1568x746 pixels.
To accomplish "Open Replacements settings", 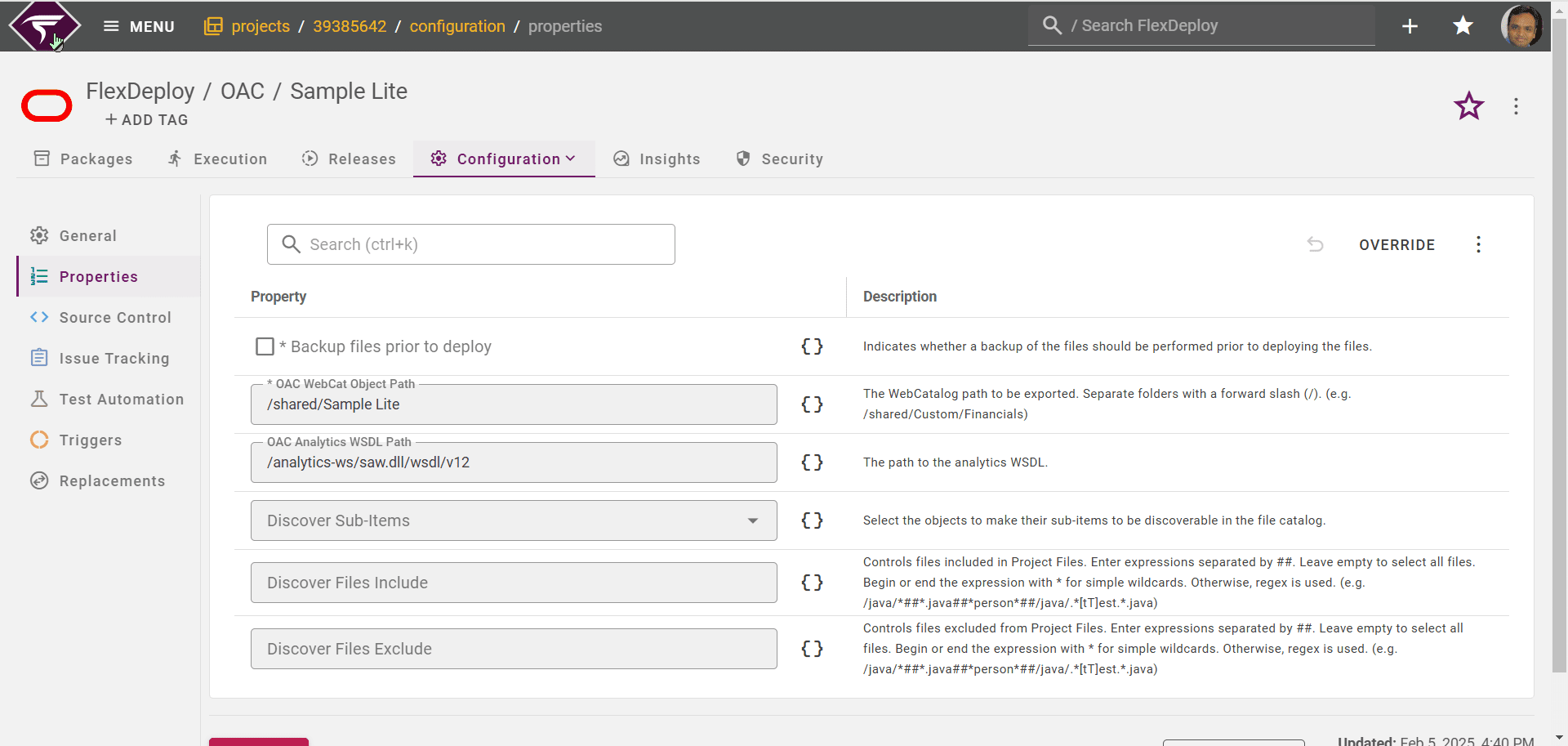I will [108, 481].
